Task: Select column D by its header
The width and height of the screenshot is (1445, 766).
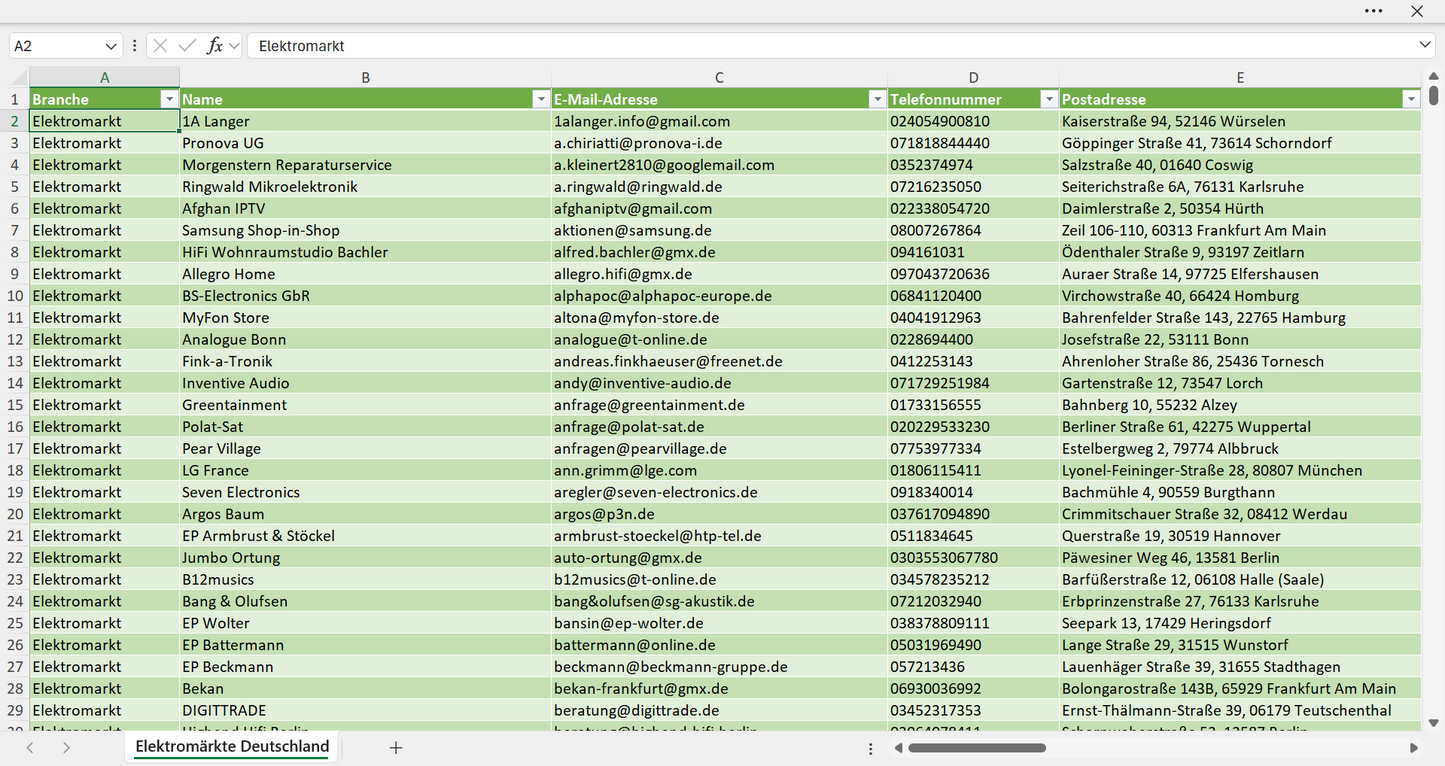Action: click(973, 77)
